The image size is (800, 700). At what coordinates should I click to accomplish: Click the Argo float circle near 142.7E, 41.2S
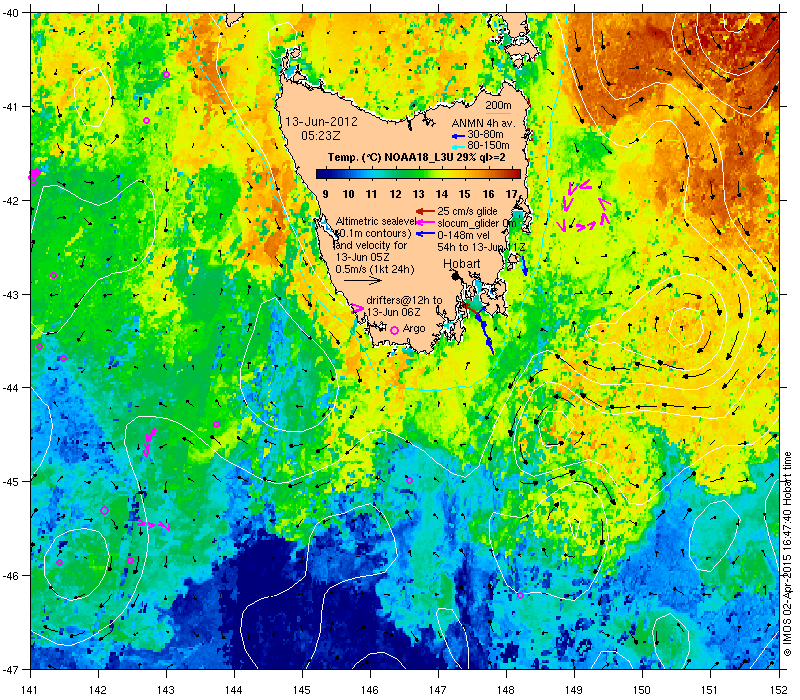146,120
